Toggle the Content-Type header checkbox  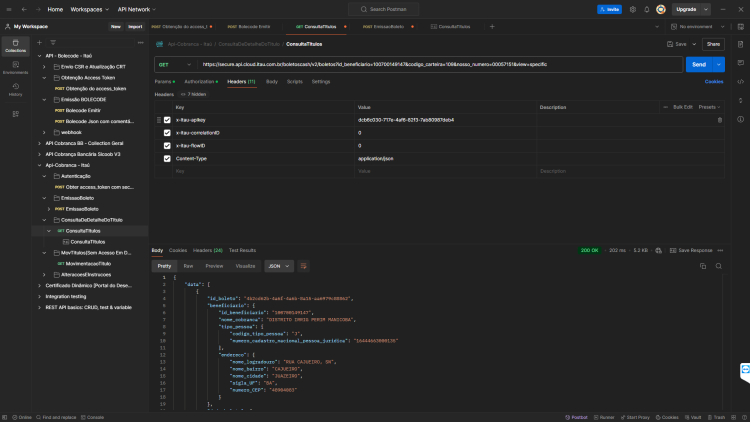coord(167,159)
